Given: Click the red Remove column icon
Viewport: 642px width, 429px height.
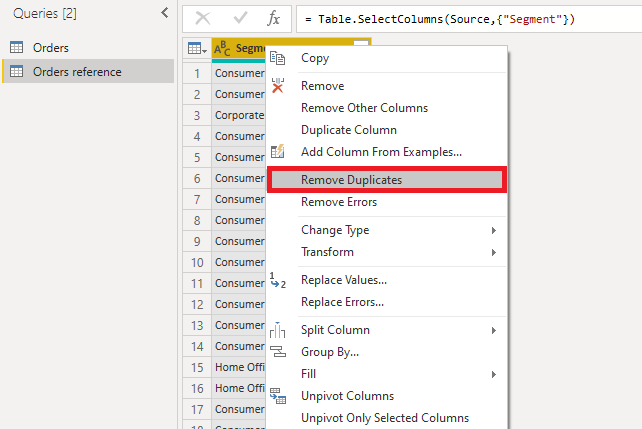Looking at the screenshot, I should click(278, 86).
